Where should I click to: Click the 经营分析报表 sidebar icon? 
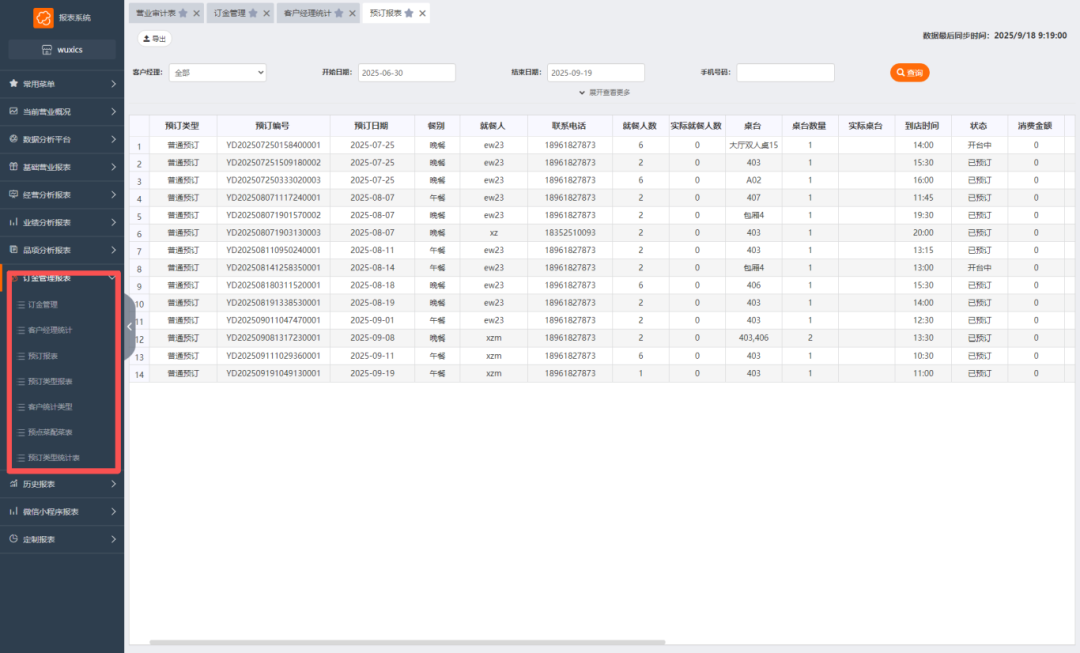pos(14,194)
